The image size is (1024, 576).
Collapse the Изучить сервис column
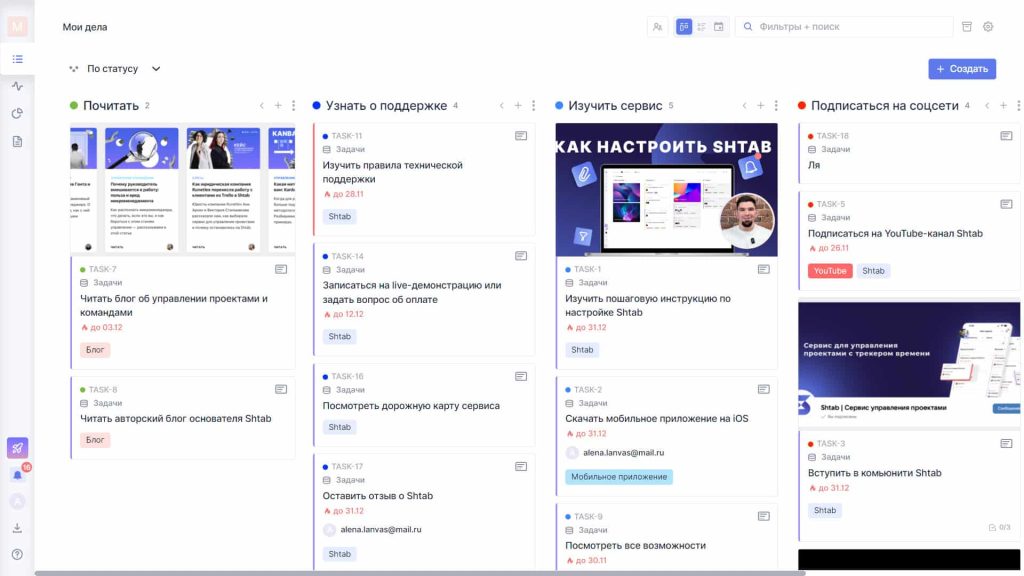pyautogui.click(x=744, y=106)
